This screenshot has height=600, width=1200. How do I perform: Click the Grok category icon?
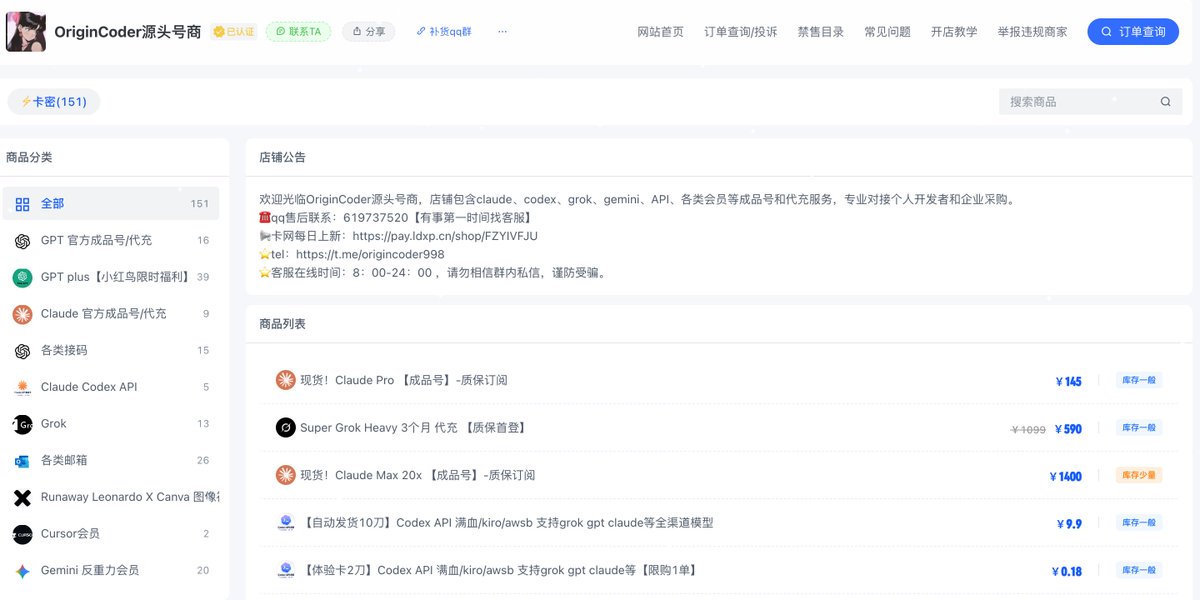[x=22, y=424]
